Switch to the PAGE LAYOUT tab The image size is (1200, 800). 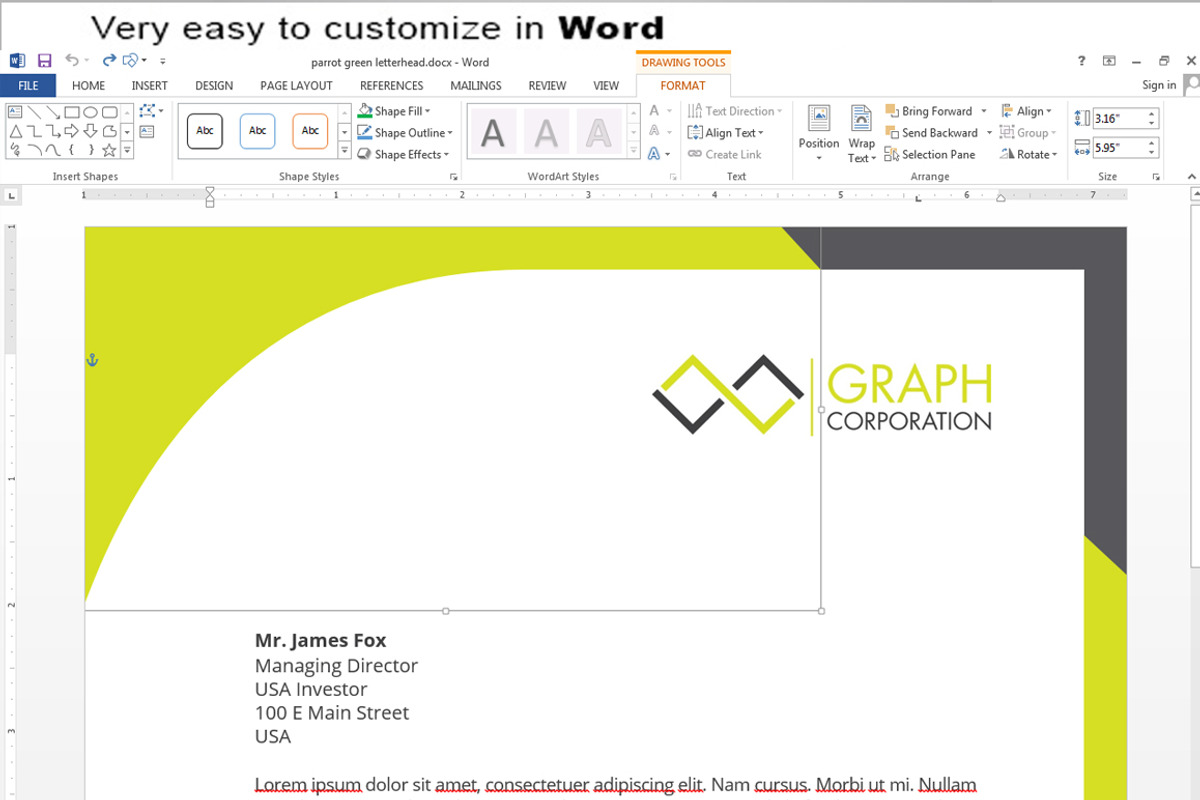296,86
